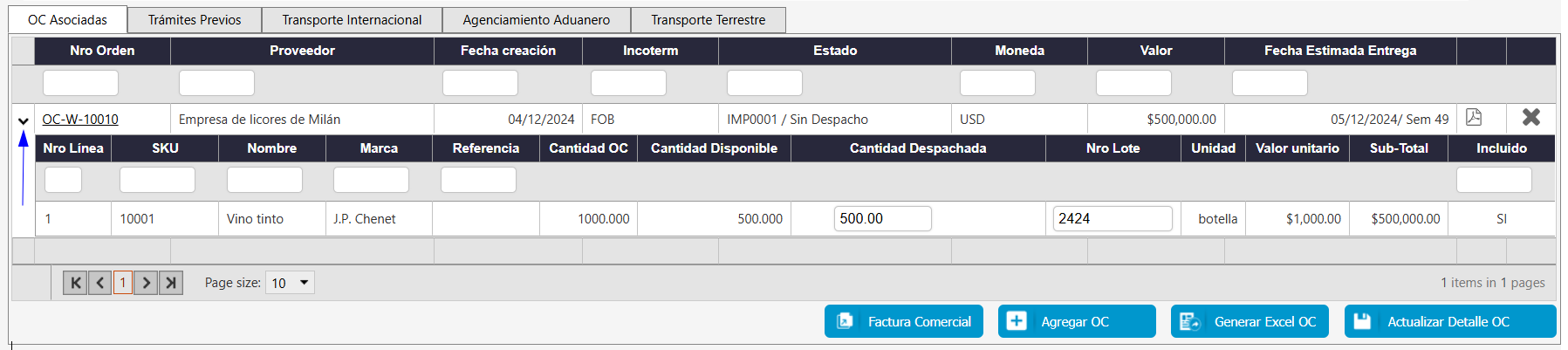Generate the Excel OC file
1568x350 pixels.
(x=1249, y=321)
